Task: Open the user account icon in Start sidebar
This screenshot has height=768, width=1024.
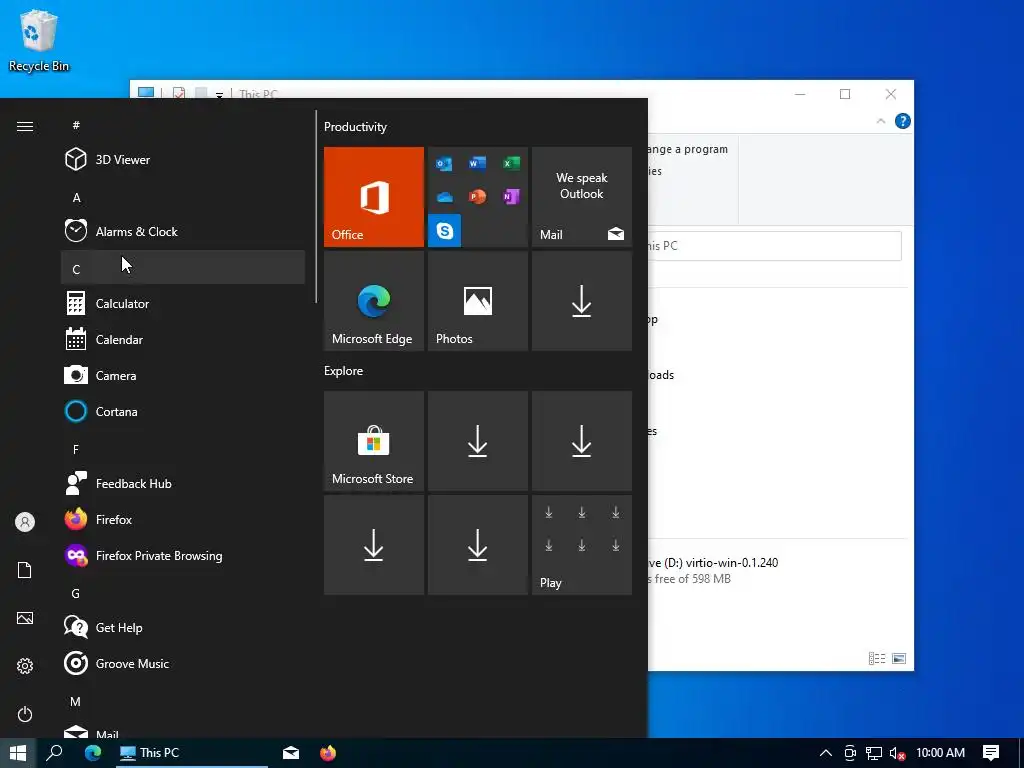Action: coord(25,522)
